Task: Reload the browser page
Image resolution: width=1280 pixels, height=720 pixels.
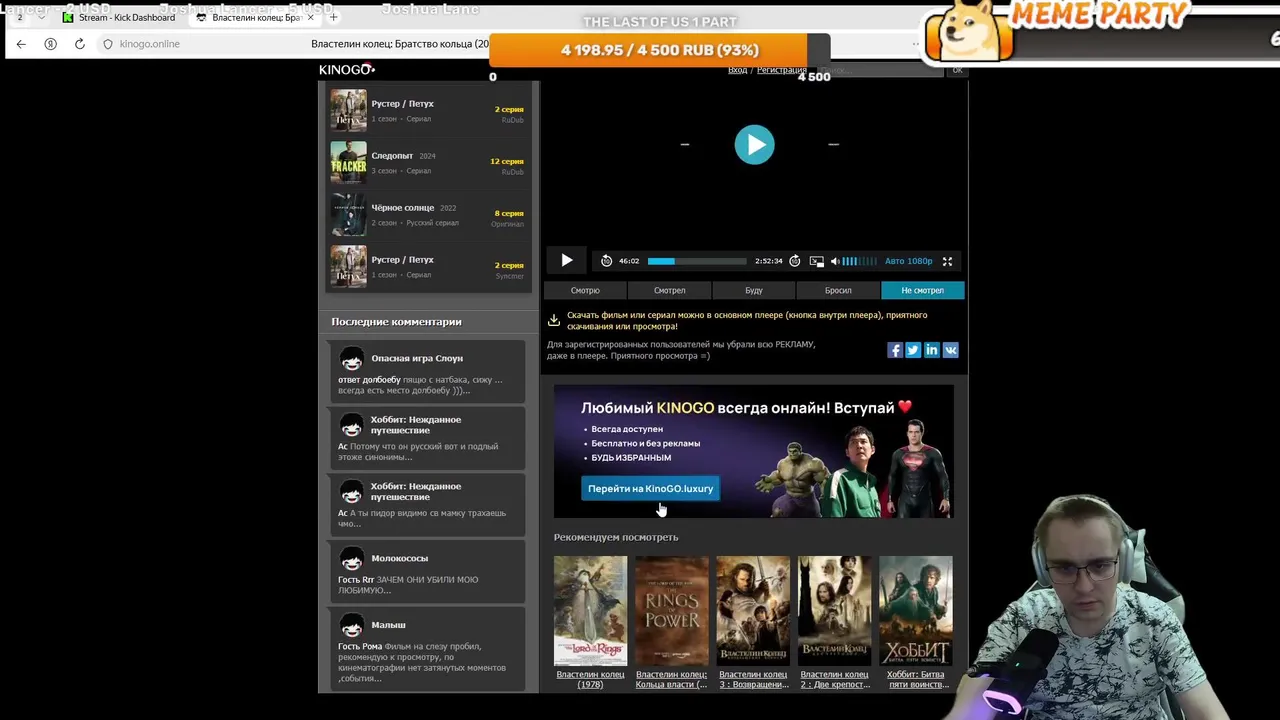Action: point(80,44)
